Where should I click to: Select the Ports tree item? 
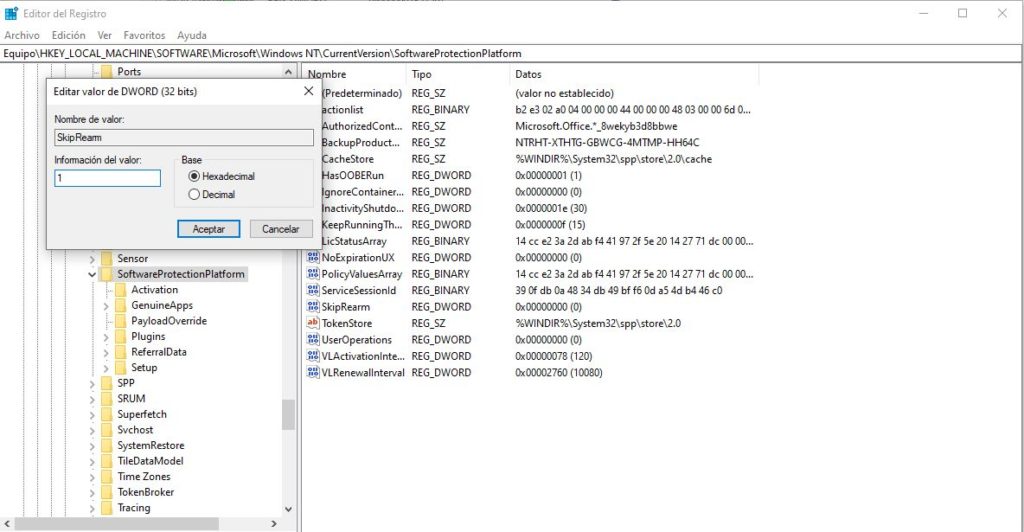[129, 72]
